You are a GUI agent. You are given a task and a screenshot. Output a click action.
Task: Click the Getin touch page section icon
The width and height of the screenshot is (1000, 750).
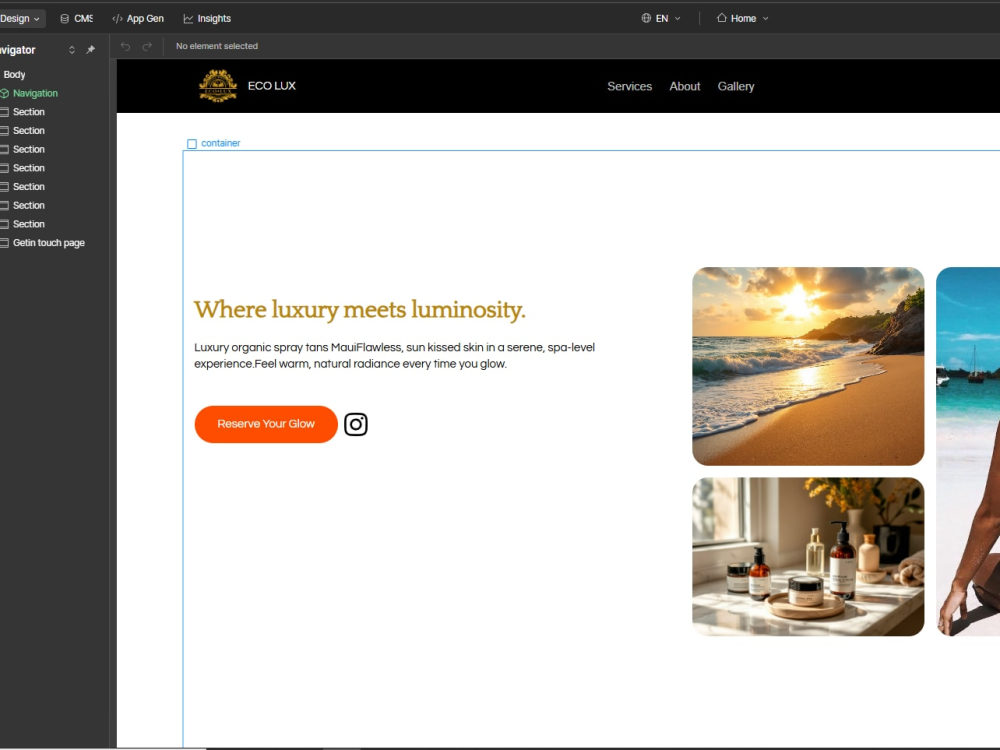pos(4,243)
